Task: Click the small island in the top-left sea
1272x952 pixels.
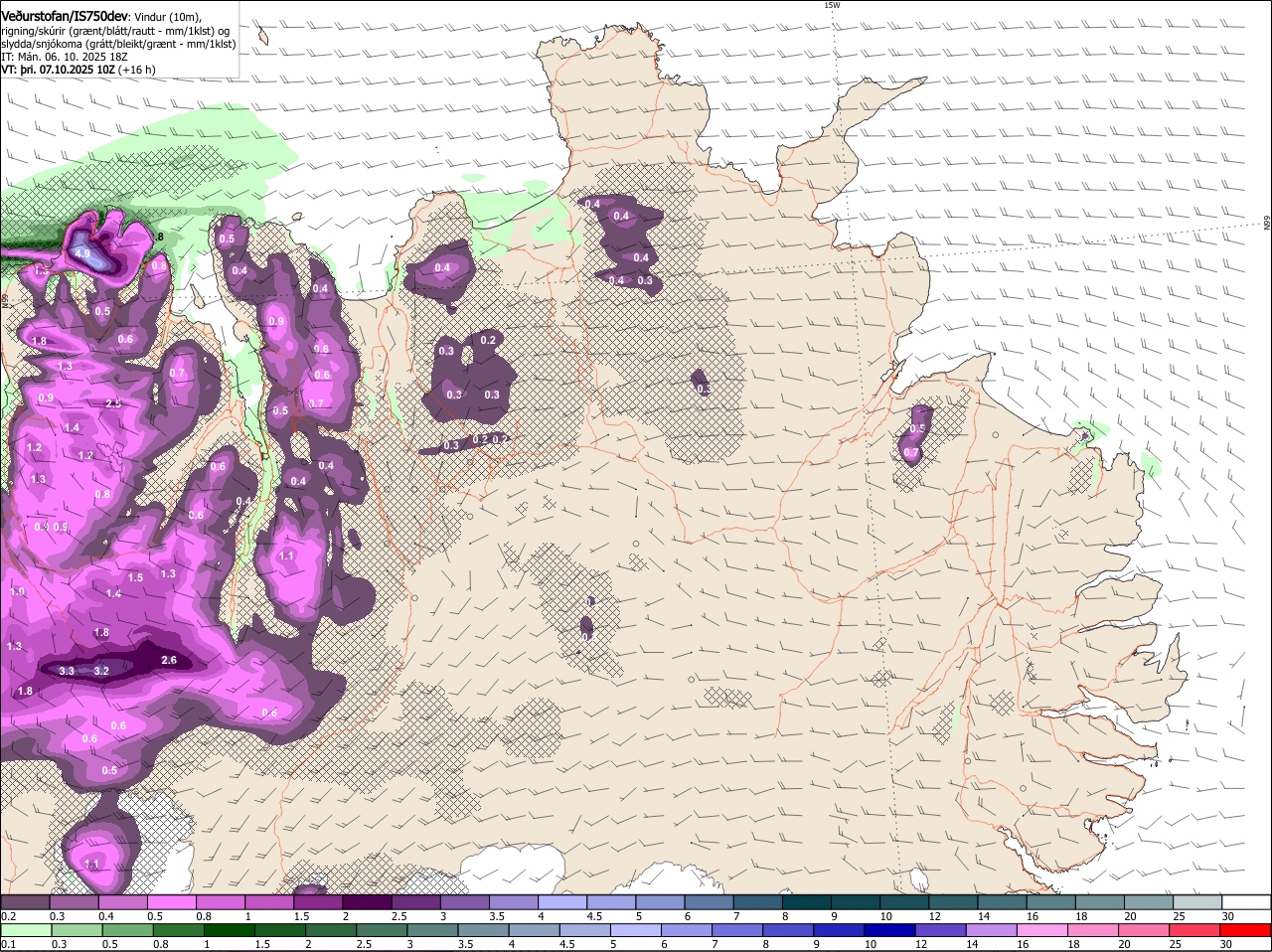Action: 264,38
